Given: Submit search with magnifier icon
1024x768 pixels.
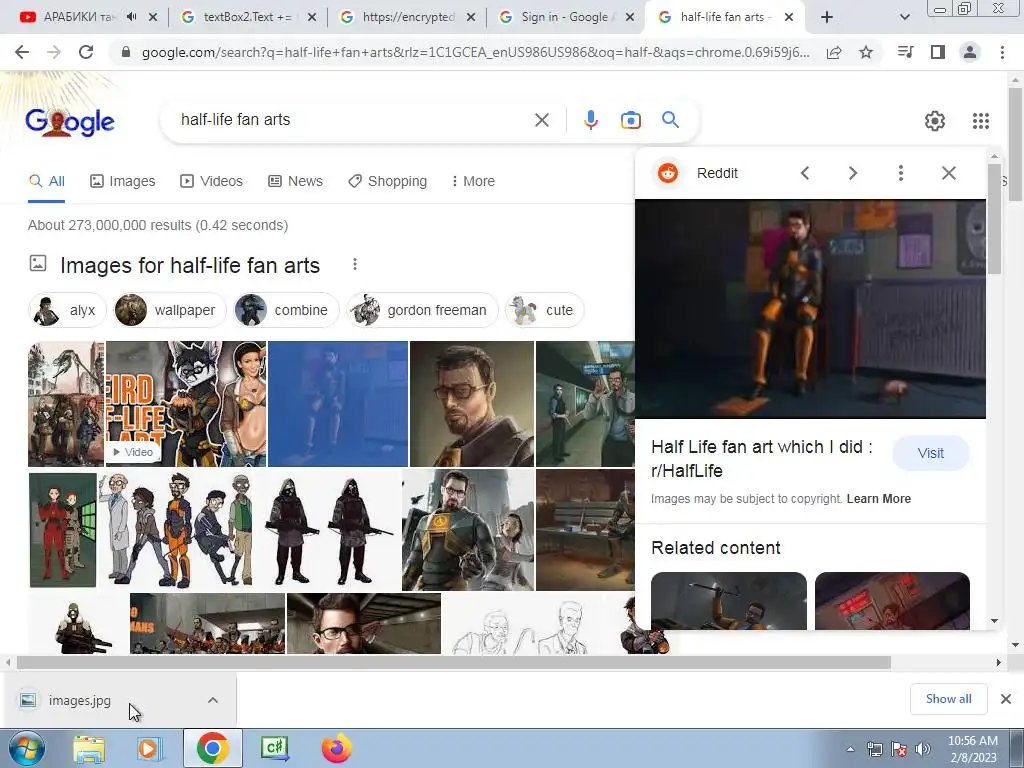Looking at the screenshot, I should pos(670,120).
